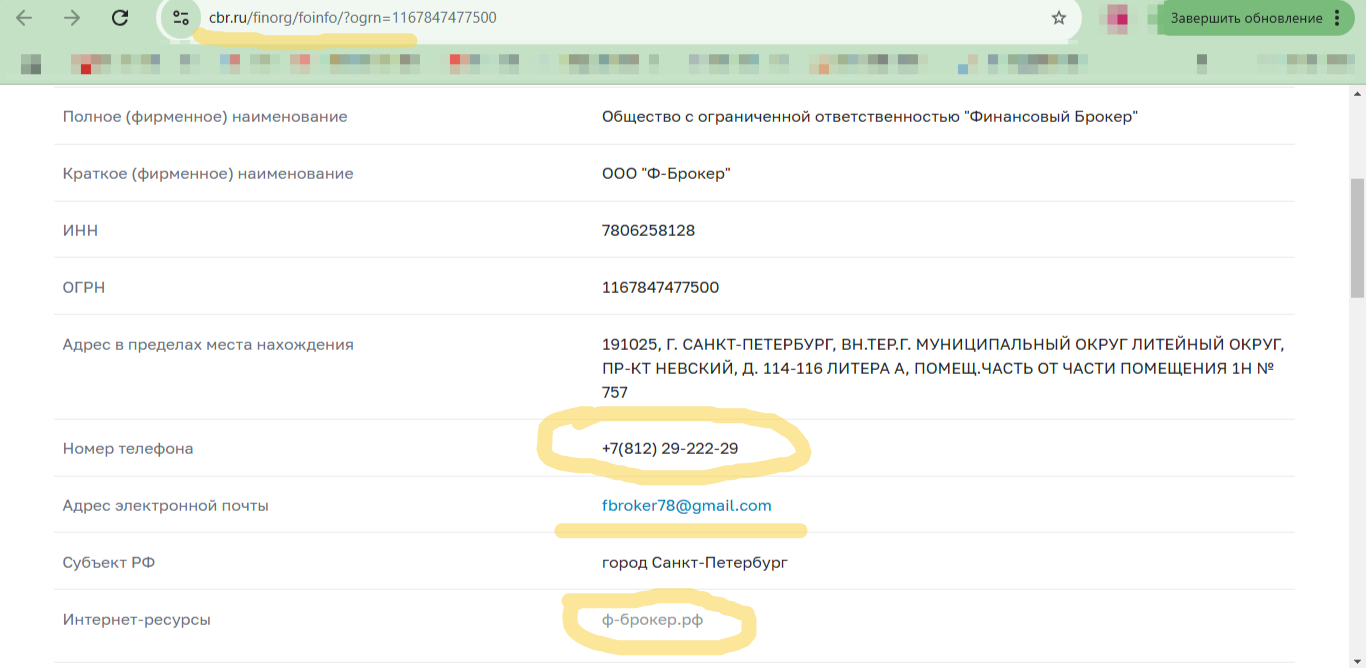Screen dimensions: 1366x668
Task: Click the ОГРН value 1167847477500
Action: click(x=660, y=288)
